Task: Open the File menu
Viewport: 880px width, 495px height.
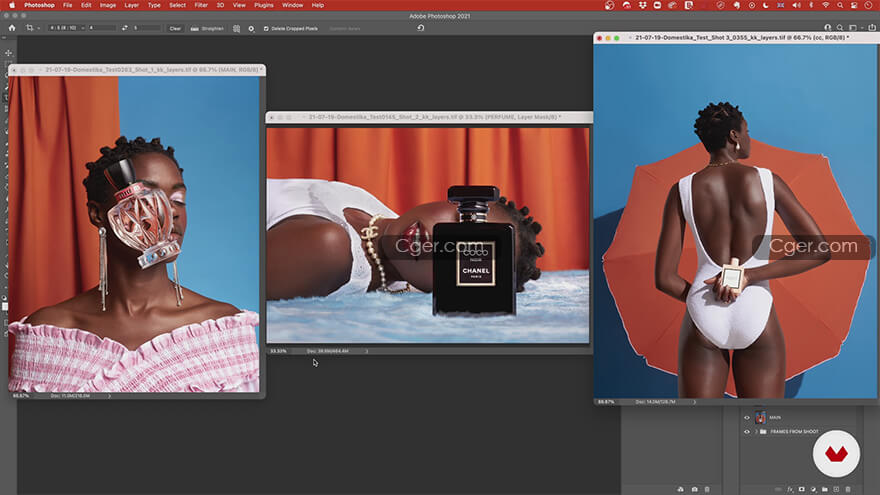Action: pos(67,5)
